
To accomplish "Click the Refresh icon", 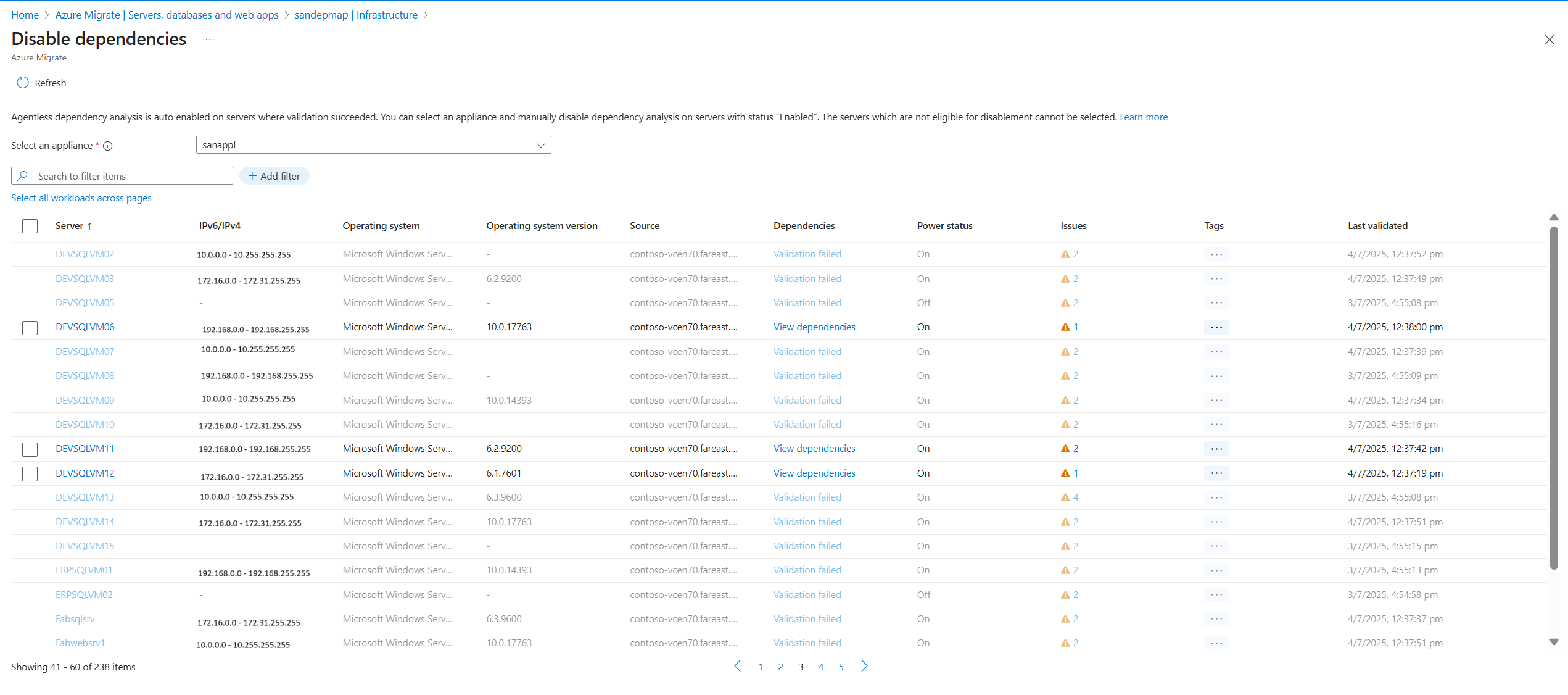I will pyautogui.click(x=23, y=83).
